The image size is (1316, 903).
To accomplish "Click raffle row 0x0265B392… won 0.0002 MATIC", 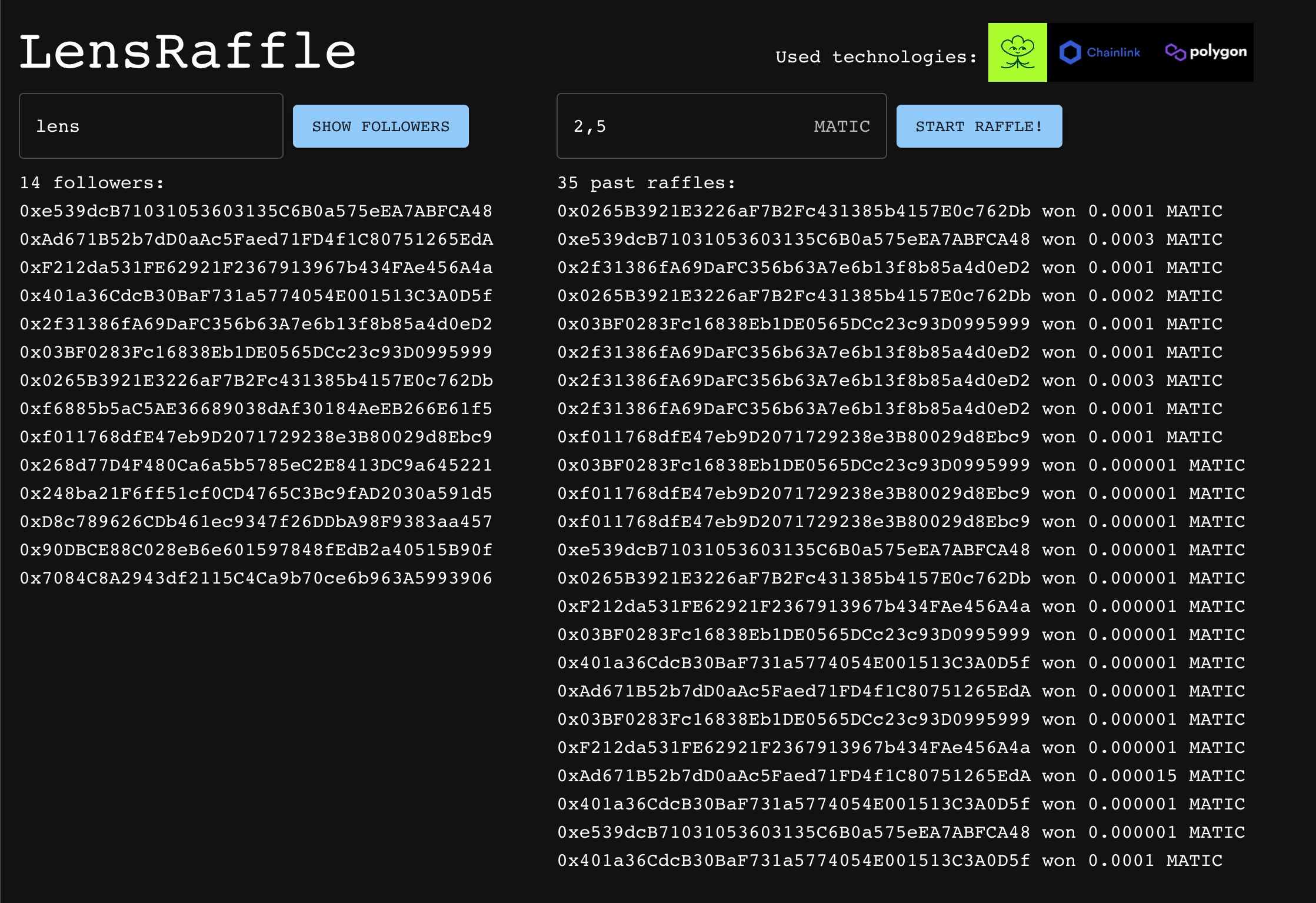I will pyautogui.click(x=890, y=296).
